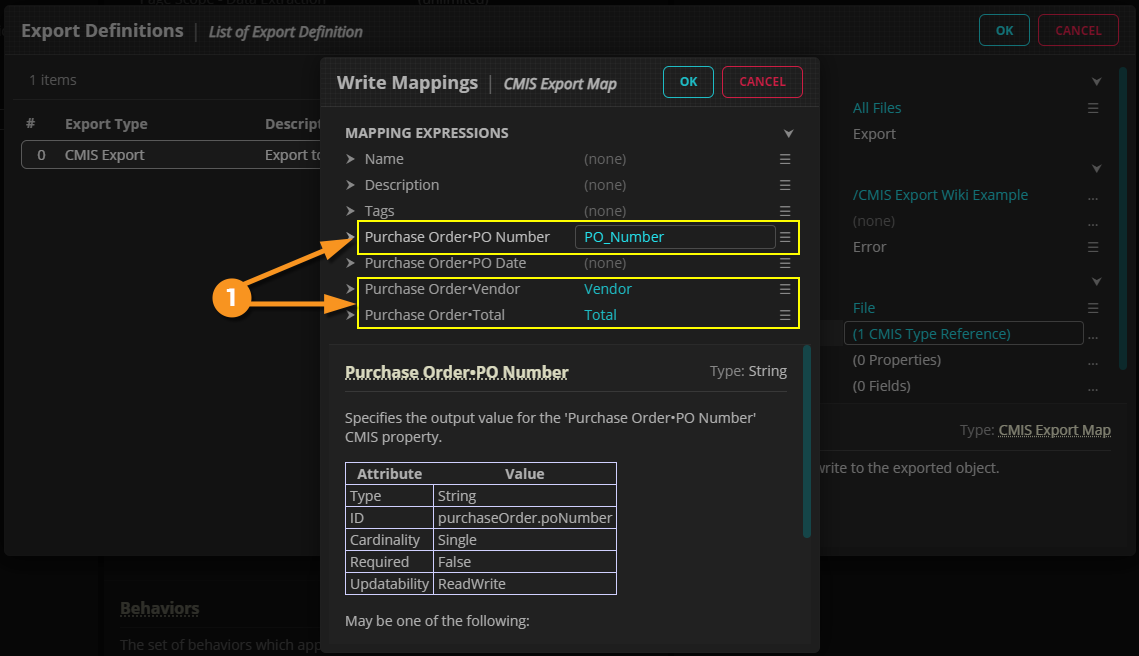Open menu icon for PO Number row
The height and width of the screenshot is (656, 1139).
click(785, 237)
